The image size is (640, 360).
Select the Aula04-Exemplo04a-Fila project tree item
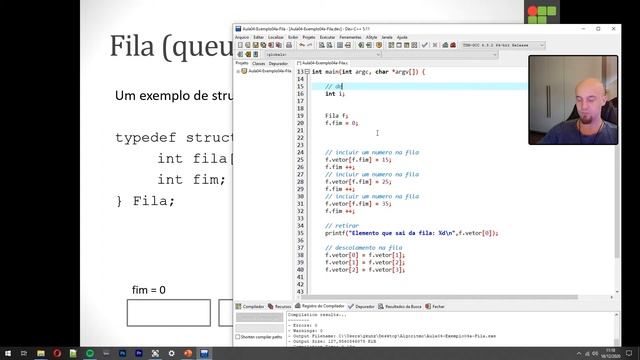coord(266,71)
